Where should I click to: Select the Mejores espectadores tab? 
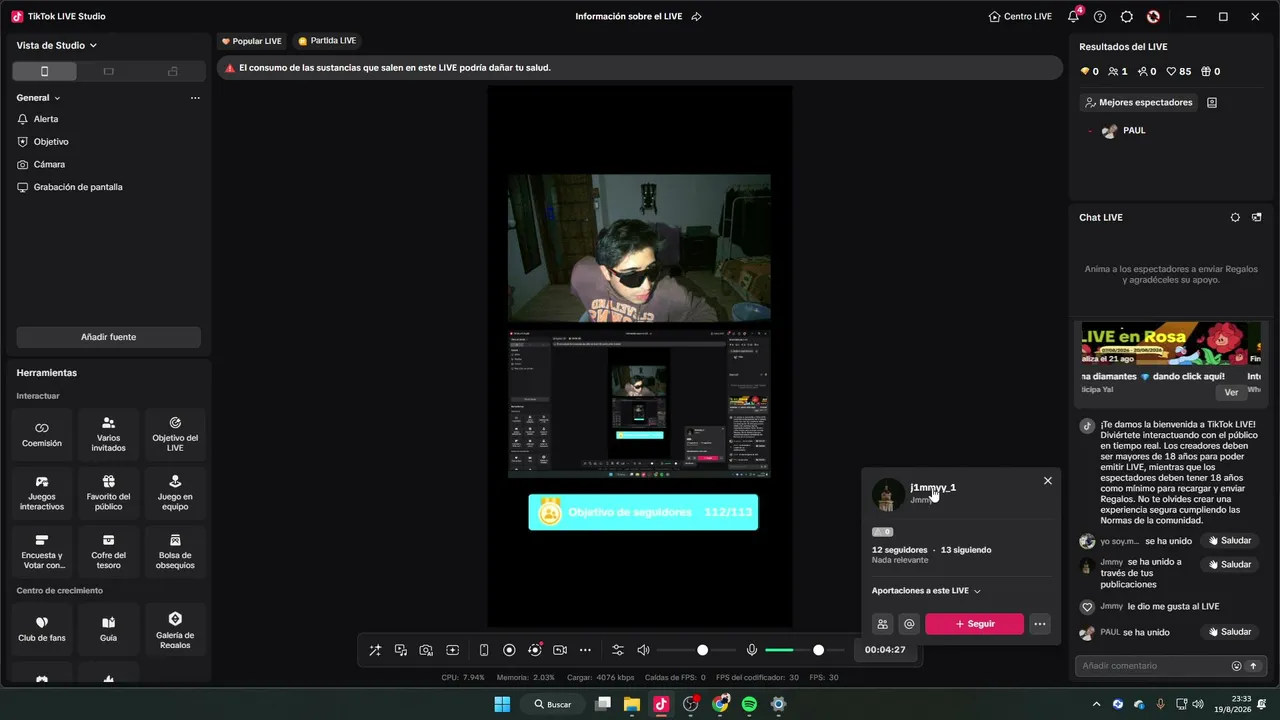point(1139,102)
